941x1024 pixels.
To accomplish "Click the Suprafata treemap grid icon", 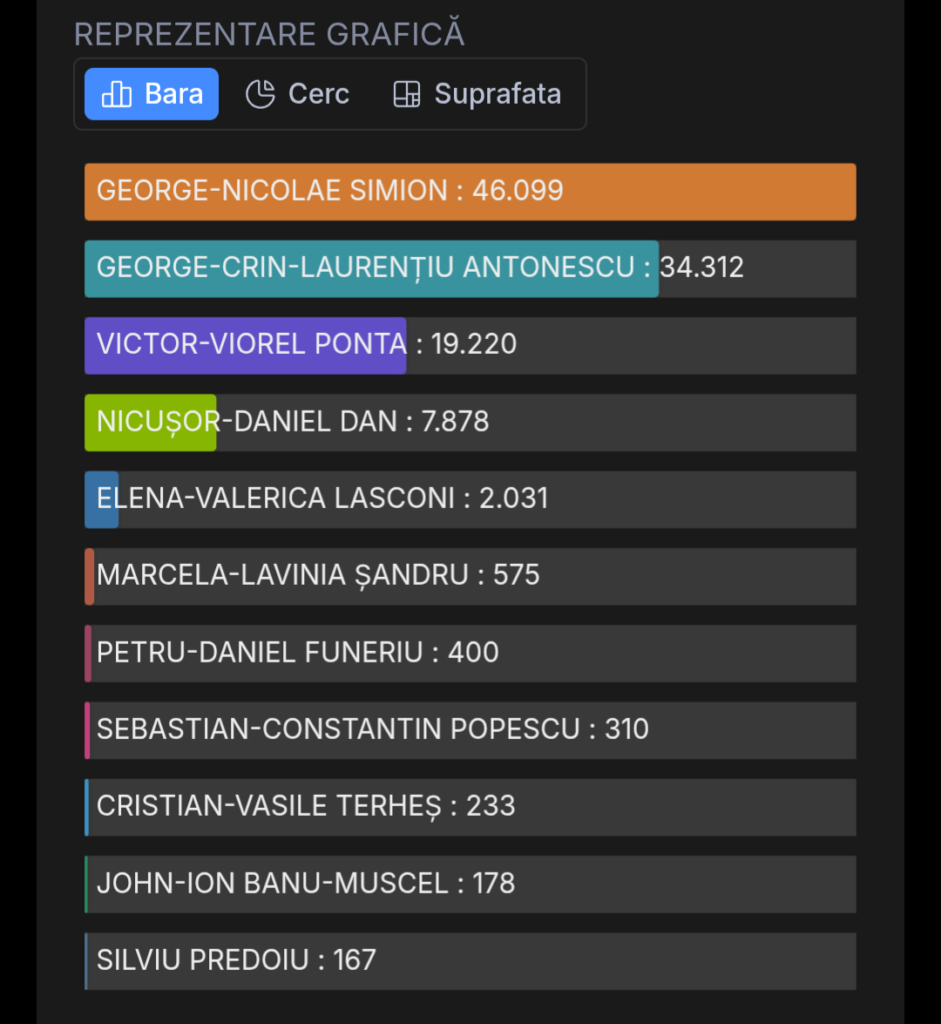I will (x=406, y=94).
